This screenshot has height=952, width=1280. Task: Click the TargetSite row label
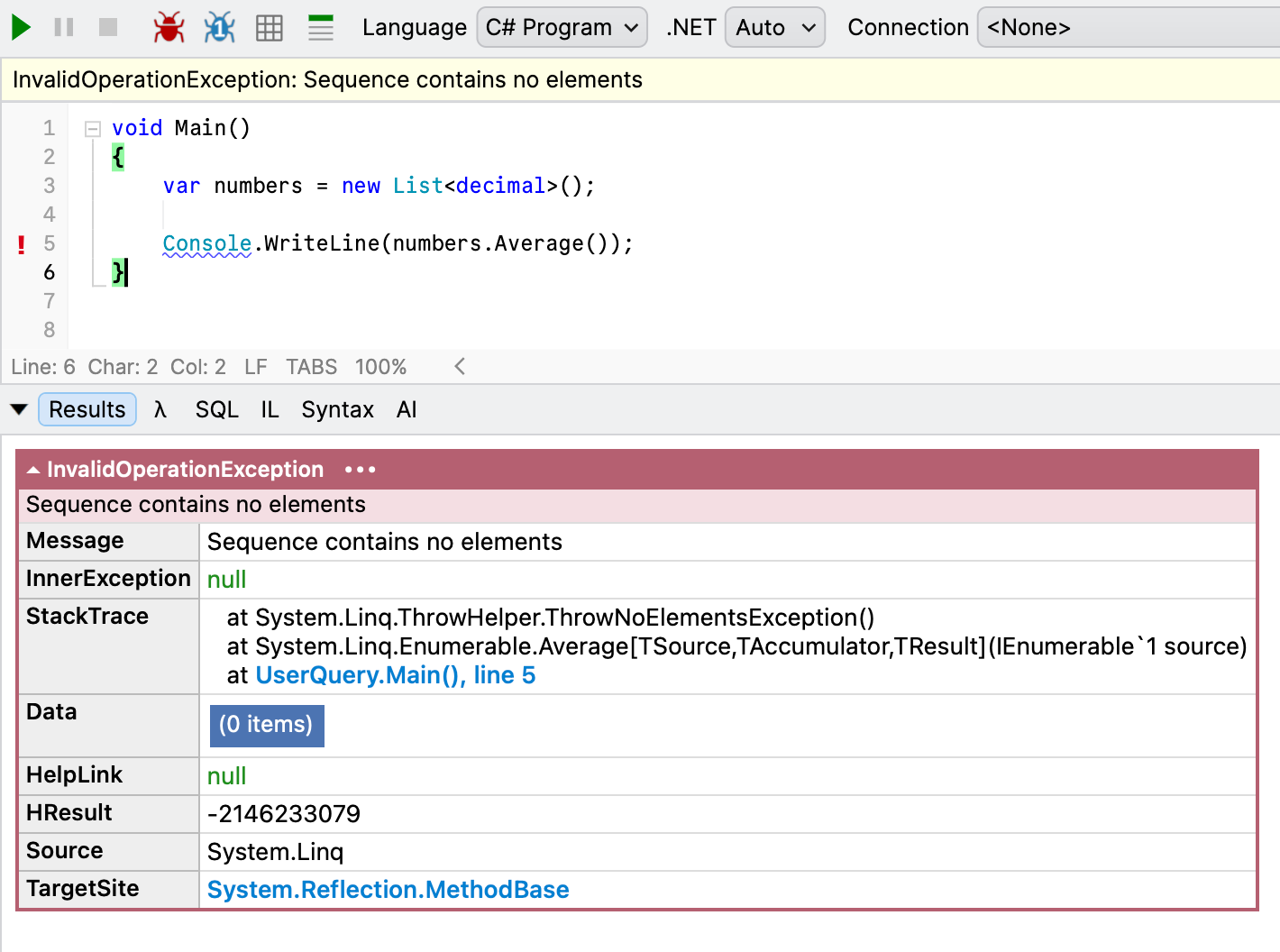pos(83,889)
